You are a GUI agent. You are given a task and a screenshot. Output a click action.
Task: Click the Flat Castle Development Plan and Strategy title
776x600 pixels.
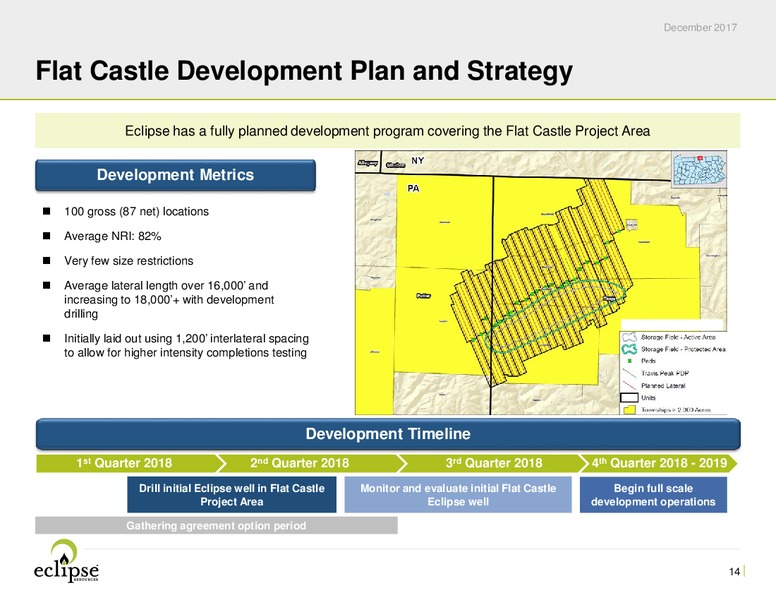[304, 71]
